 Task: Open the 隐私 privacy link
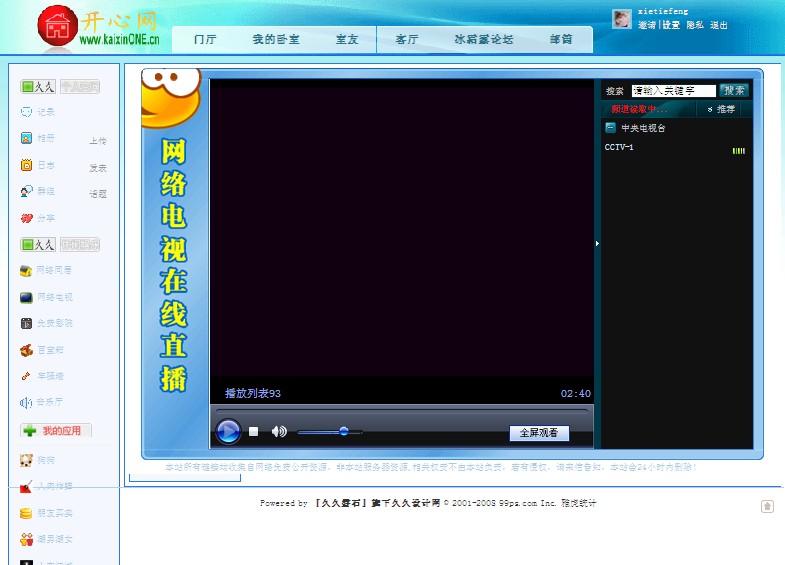coord(695,25)
